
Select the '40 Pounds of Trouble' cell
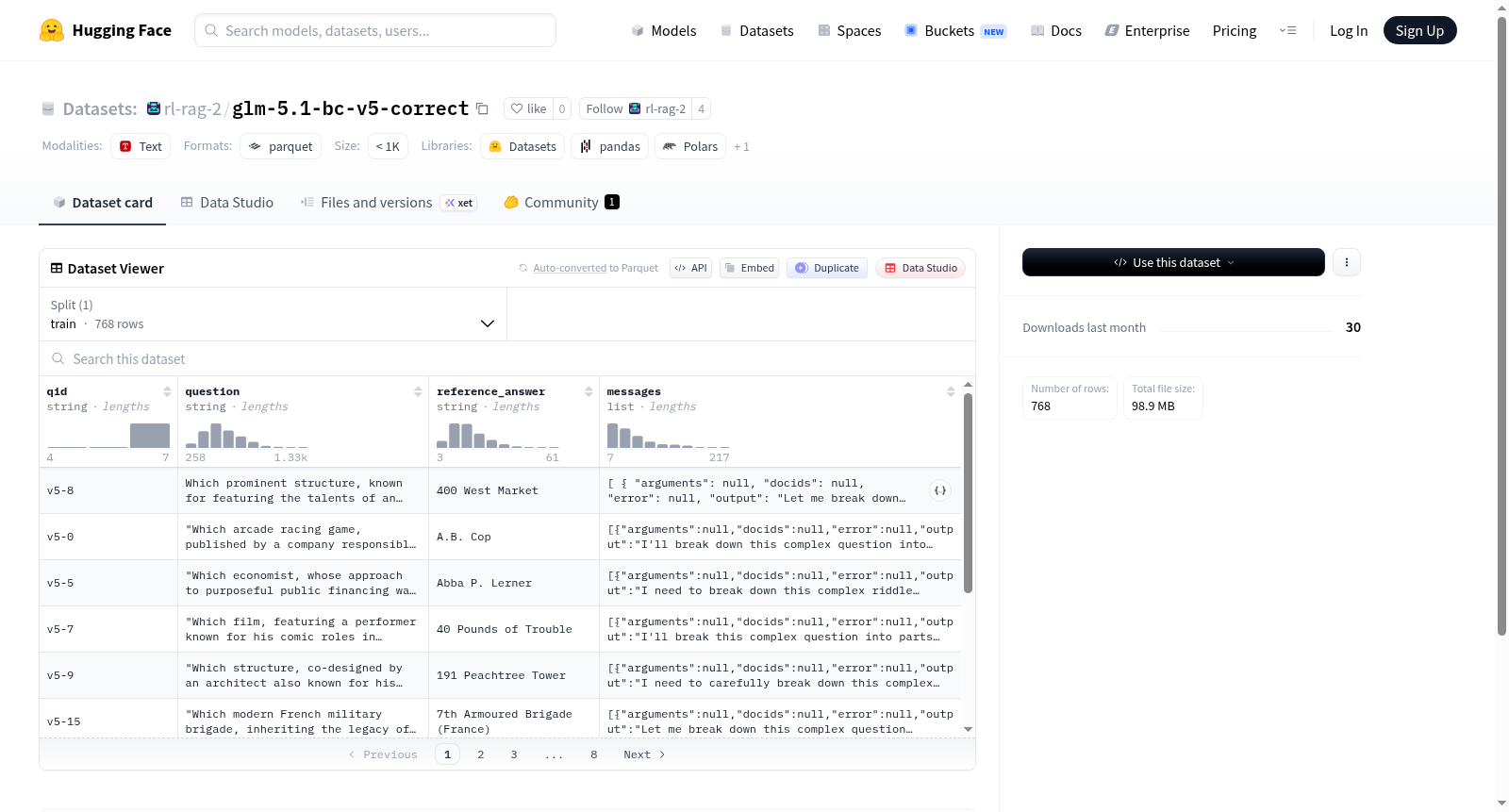point(514,629)
